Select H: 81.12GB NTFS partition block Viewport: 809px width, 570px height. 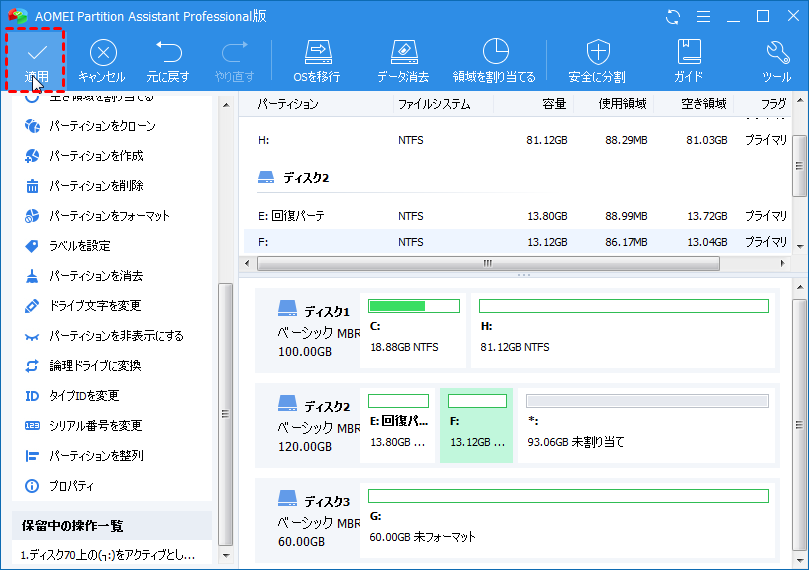[x=623, y=330]
